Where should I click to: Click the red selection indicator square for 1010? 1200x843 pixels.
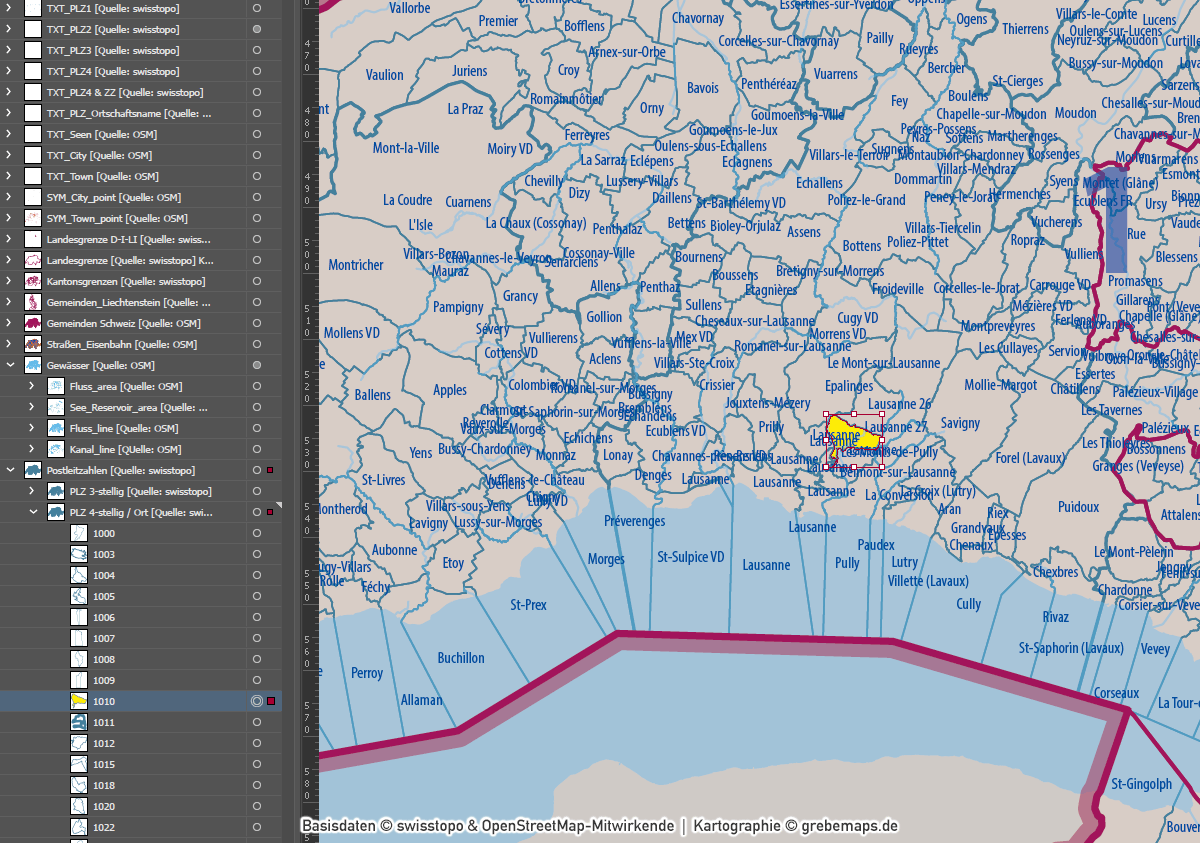click(271, 701)
